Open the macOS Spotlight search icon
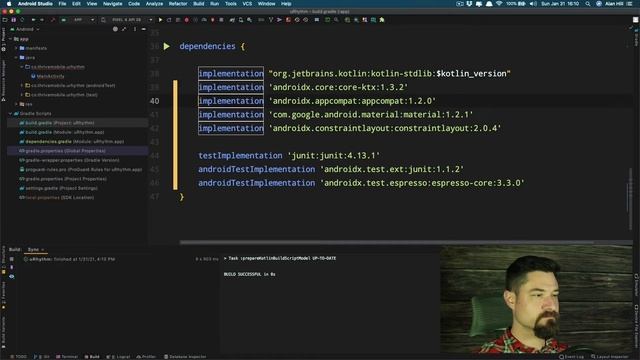The width and height of the screenshot is (640, 360). 587,4
